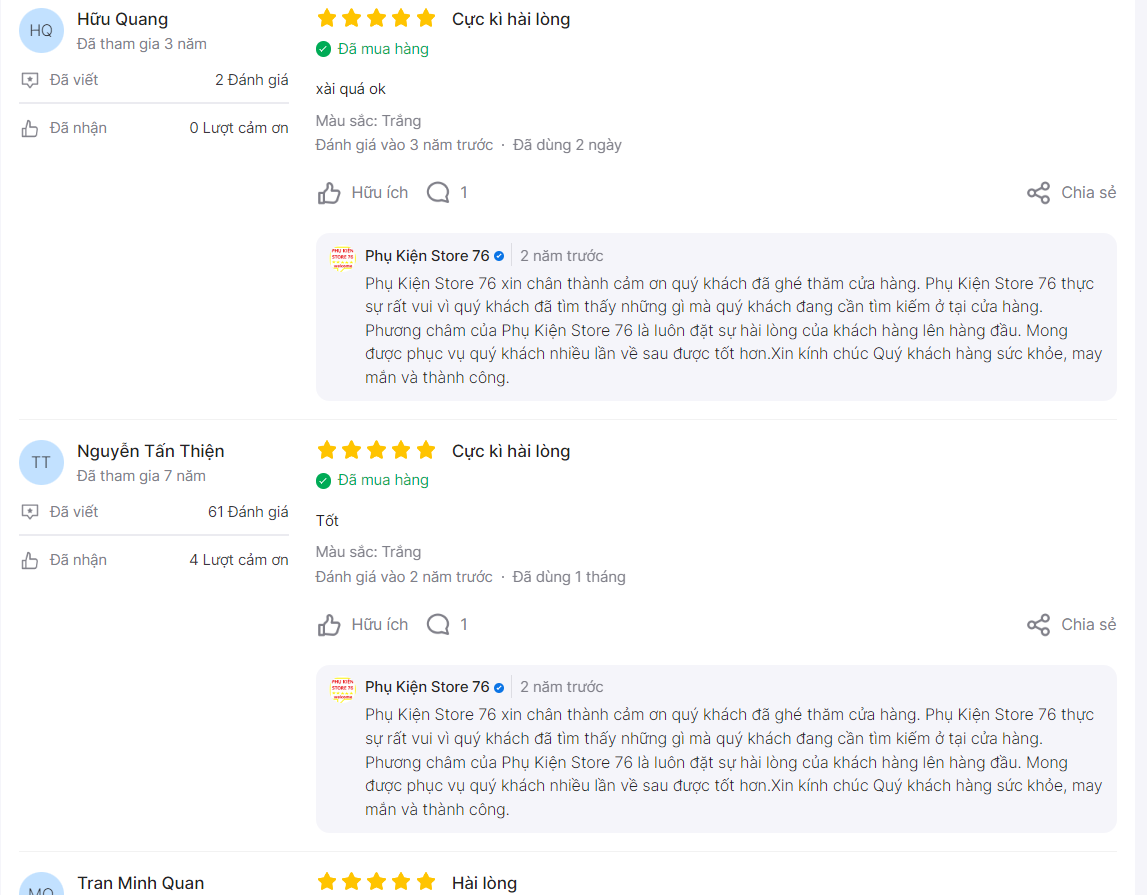
Task: Click Phụ Kiện Store 76 logo in second reply
Action: click(342, 690)
